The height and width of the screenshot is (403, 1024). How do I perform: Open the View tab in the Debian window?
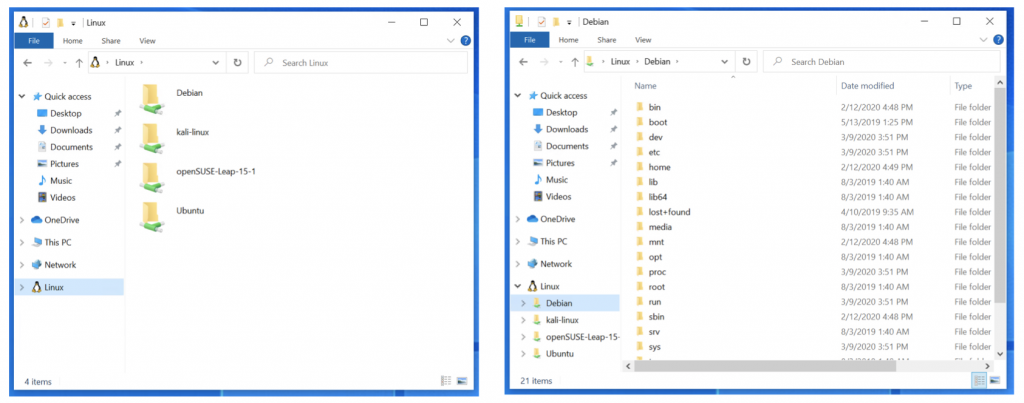click(643, 40)
